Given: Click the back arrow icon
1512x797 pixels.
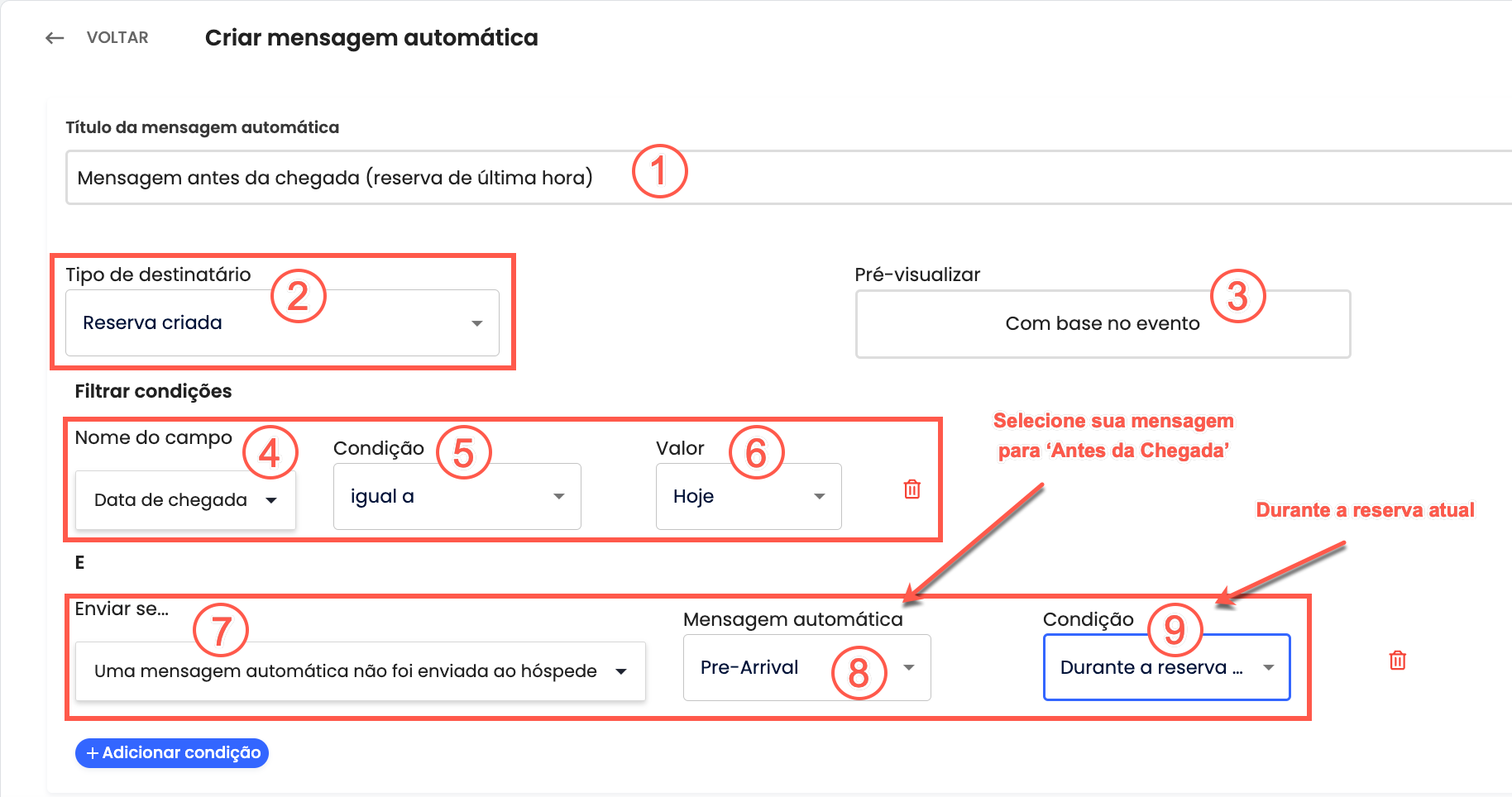Looking at the screenshot, I should [x=55, y=38].
